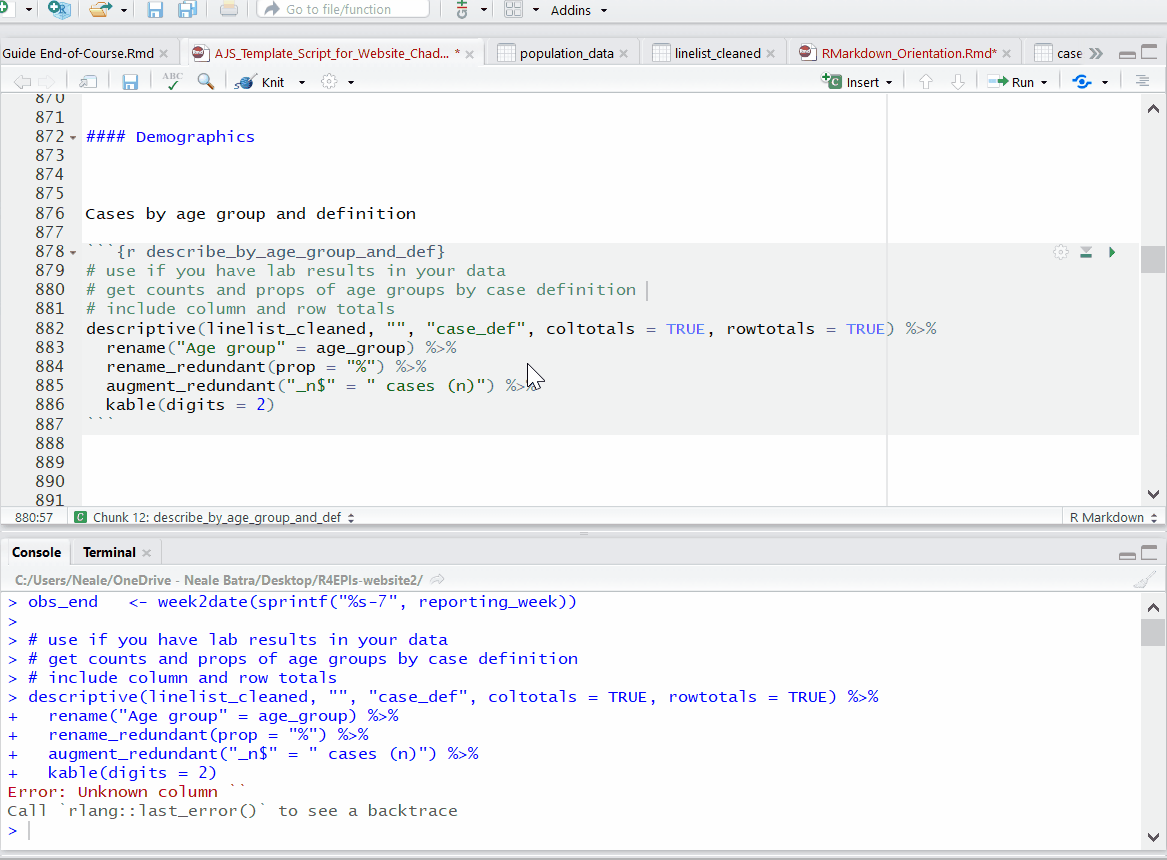Jump to the next code chunk
The height and width of the screenshot is (860, 1167).
click(x=958, y=82)
